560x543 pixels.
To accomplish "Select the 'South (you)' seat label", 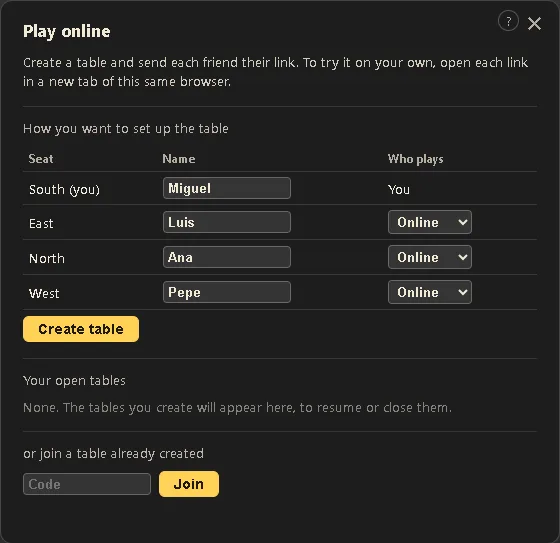I will pos(64,189).
